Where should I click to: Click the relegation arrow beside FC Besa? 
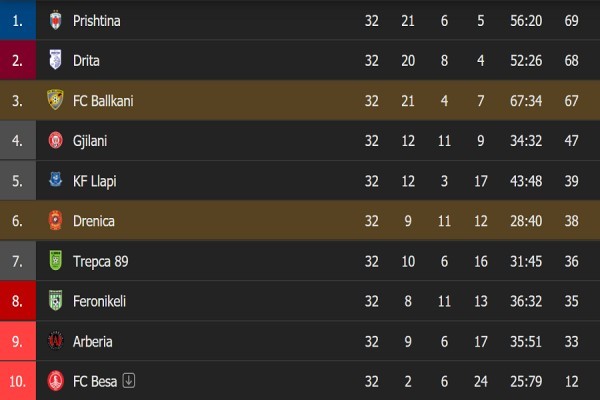click(128, 381)
